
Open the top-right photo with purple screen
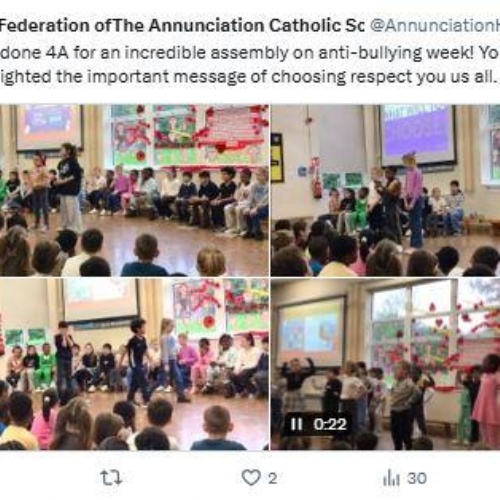tap(385, 190)
